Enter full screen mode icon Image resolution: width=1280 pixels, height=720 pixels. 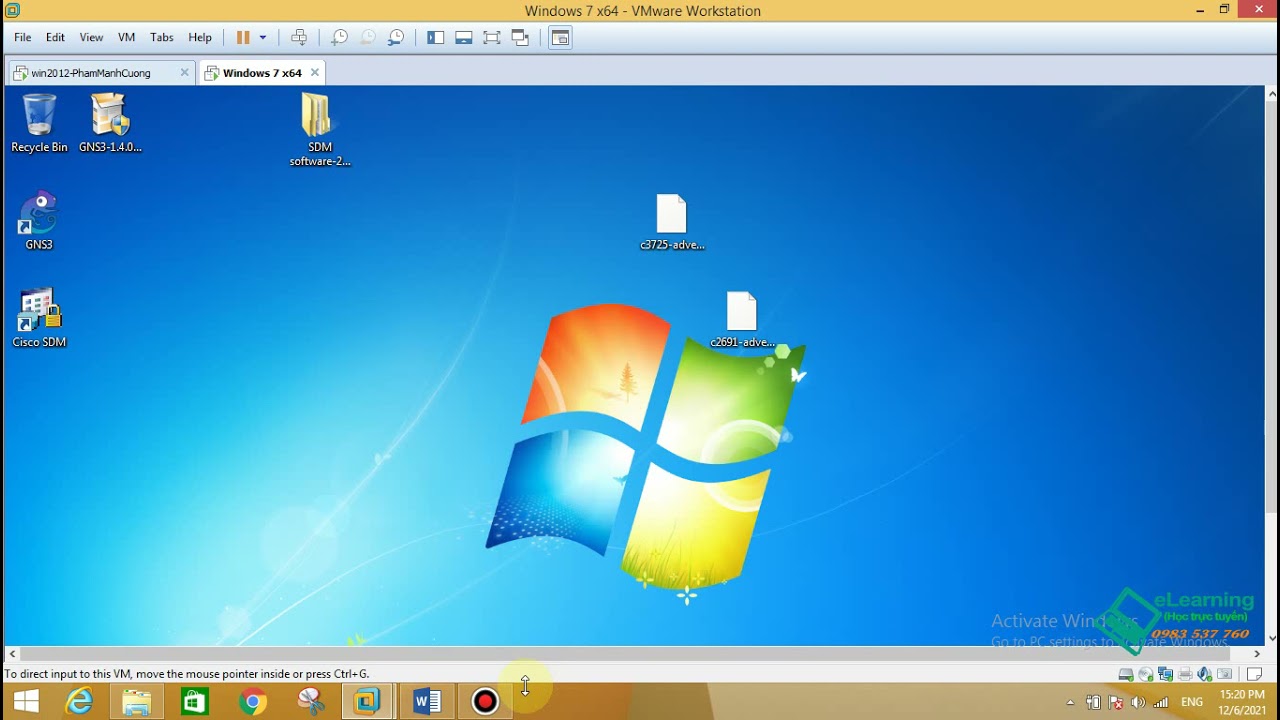pos(492,37)
